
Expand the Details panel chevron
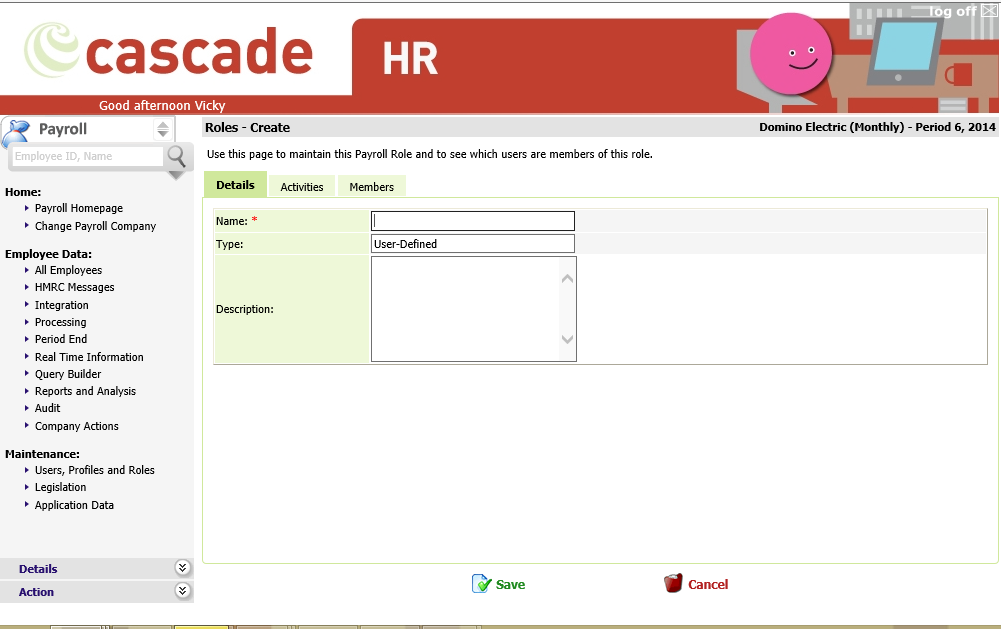point(182,568)
